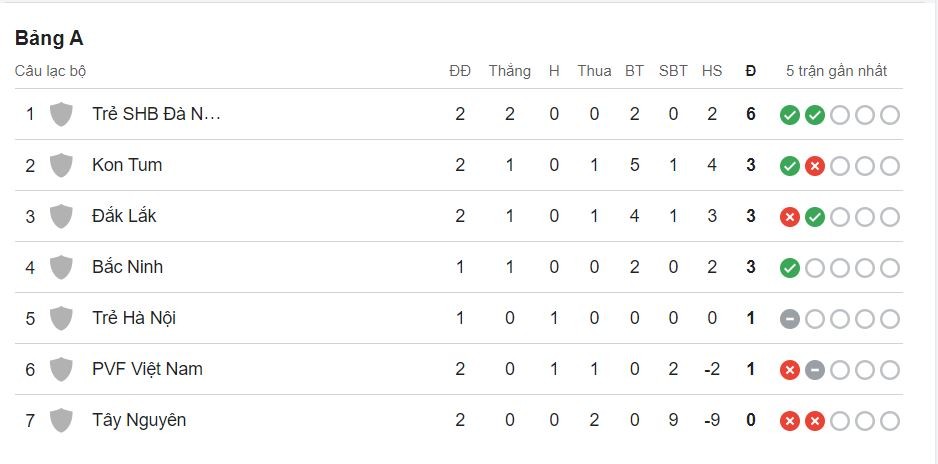The height and width of the screenshot is (464, 938).
Task: Click the Đ points column header
Action: [x=751, y=71]
